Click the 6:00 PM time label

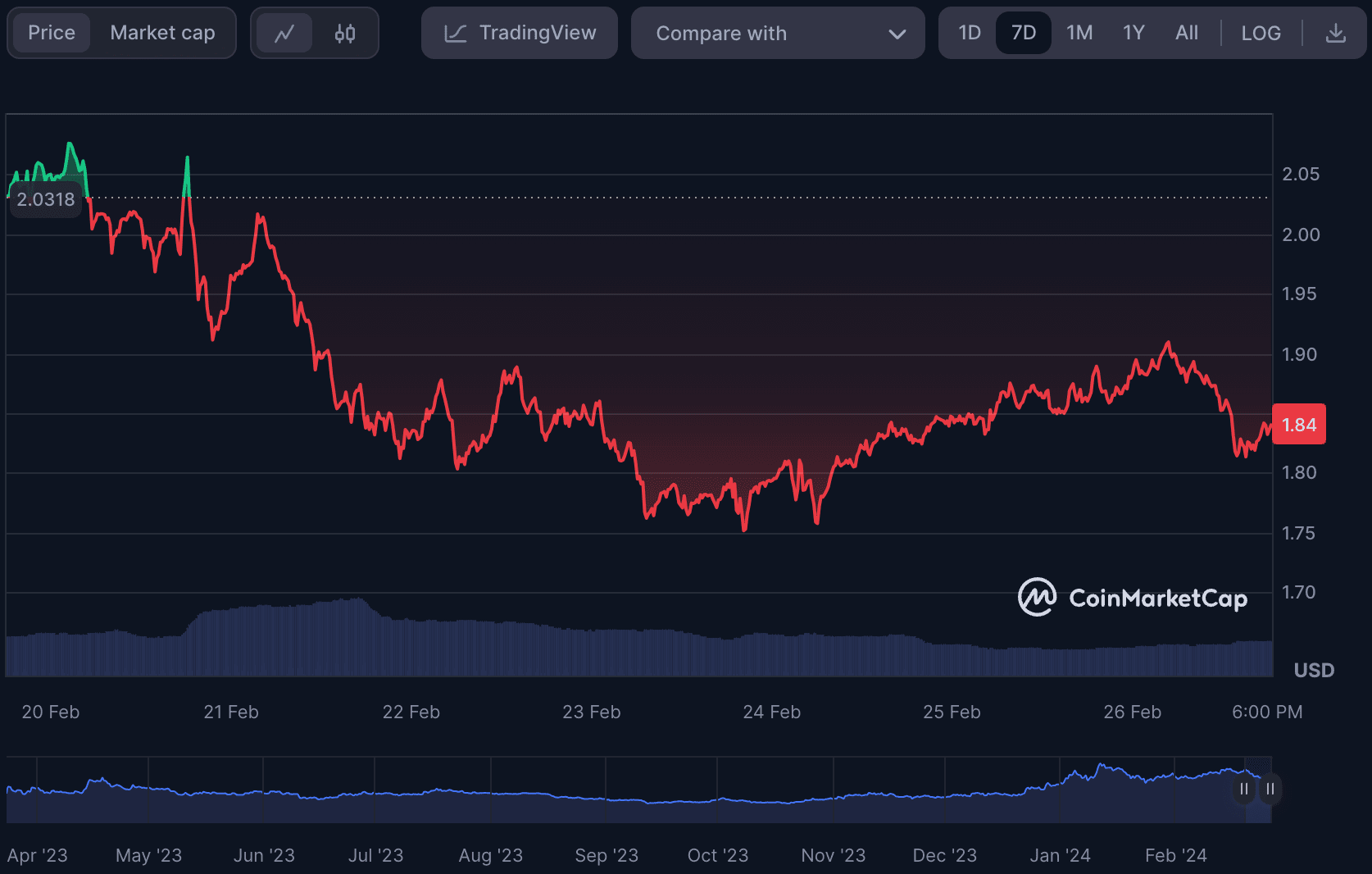coord(1267,712)
